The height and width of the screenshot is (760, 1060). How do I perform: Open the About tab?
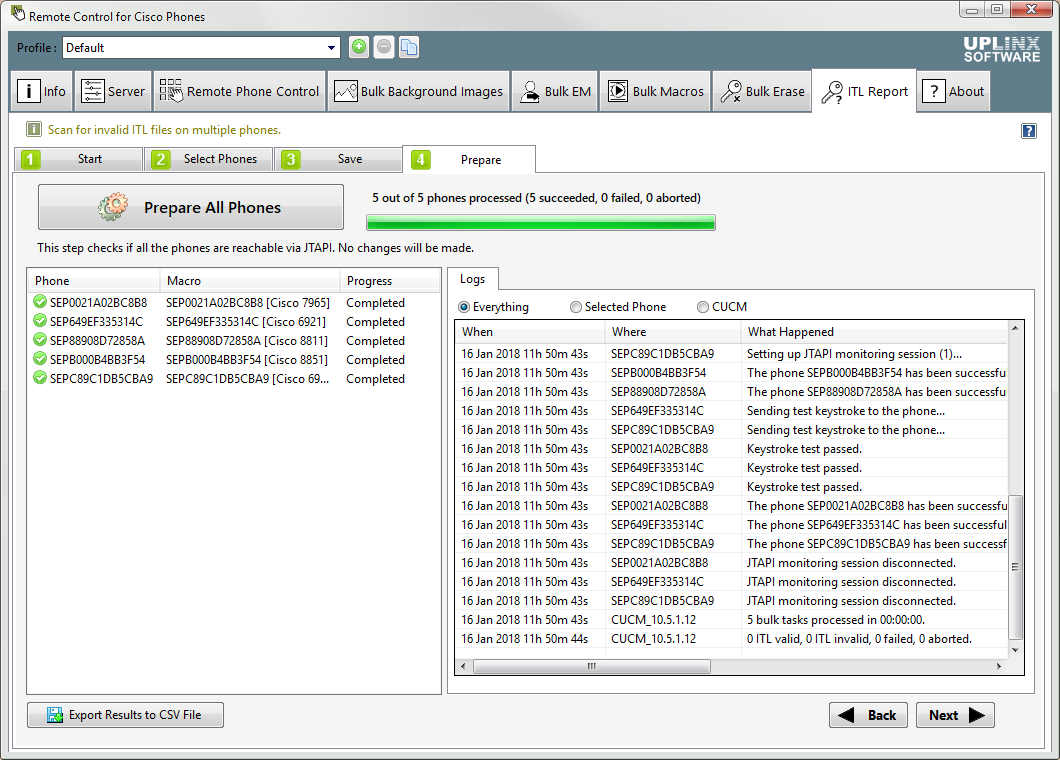click(x=953, y=91)
